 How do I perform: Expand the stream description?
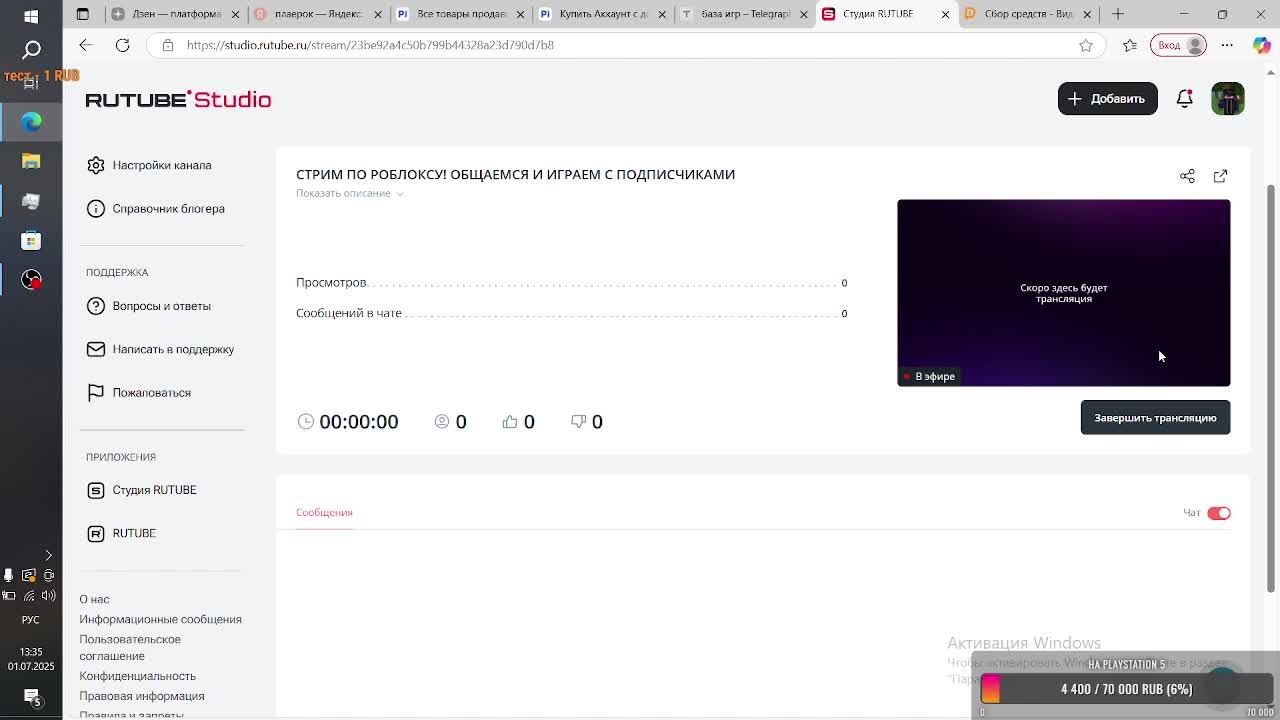(x=349, y=193)
